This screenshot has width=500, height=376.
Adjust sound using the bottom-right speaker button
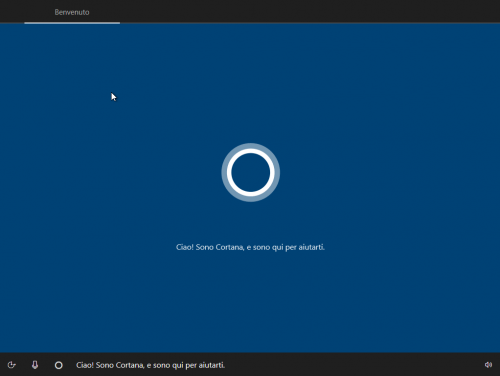(x=488, y=365)
